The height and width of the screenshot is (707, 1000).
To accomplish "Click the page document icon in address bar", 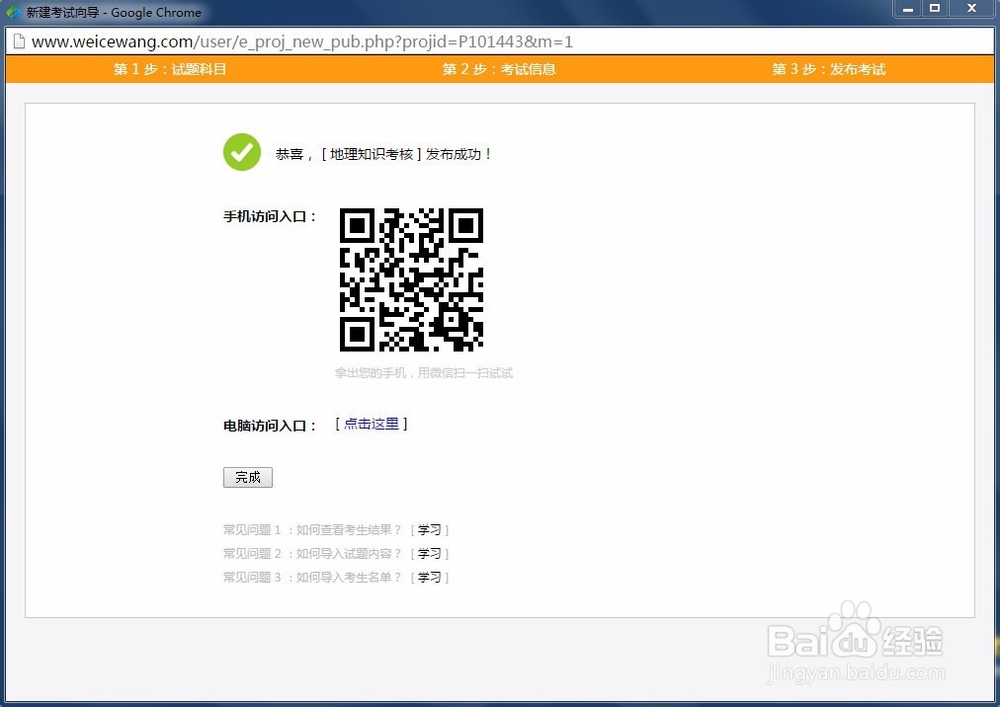I will tap(19, 42).
